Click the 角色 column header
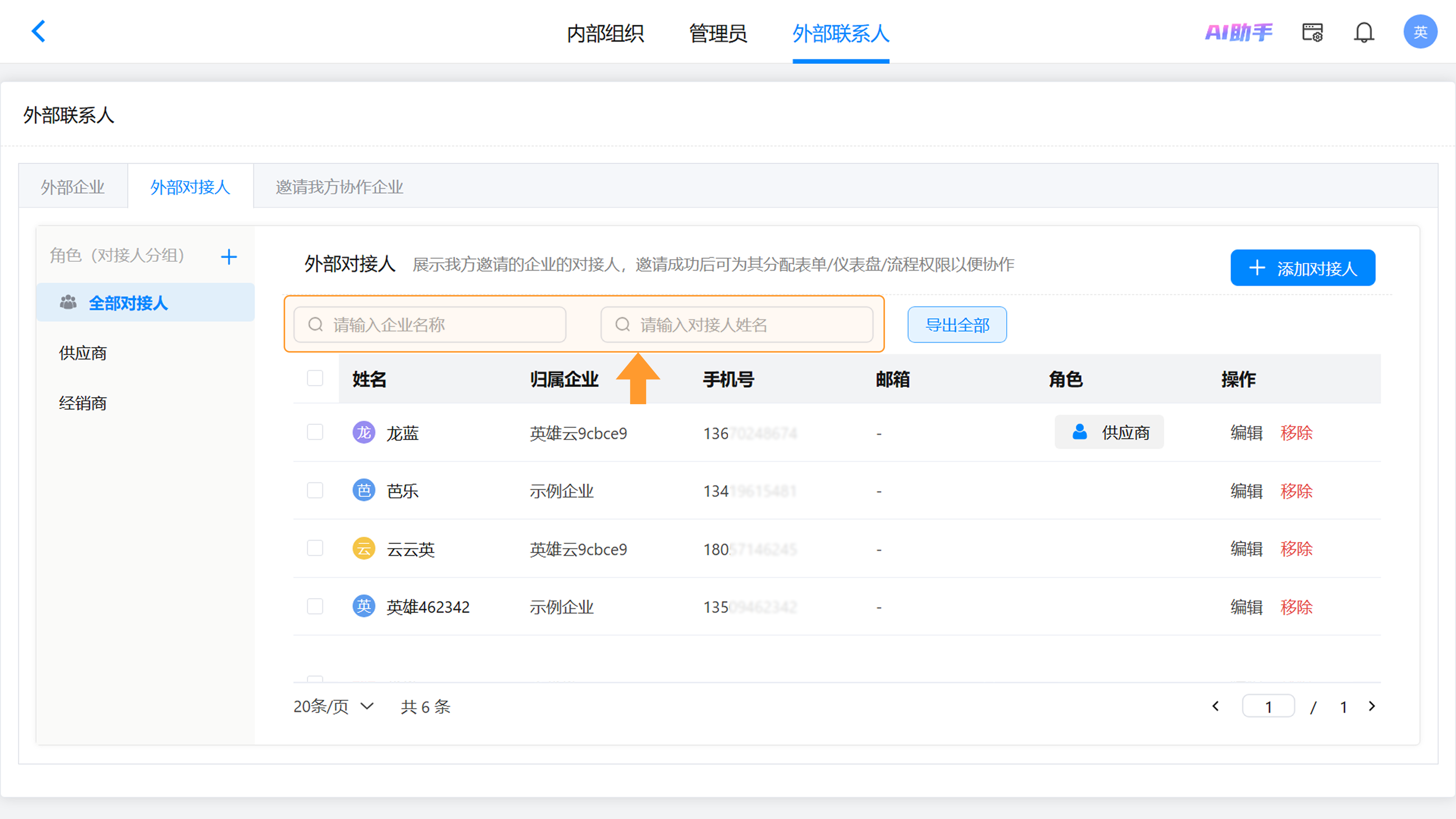 coord(1065,379)
